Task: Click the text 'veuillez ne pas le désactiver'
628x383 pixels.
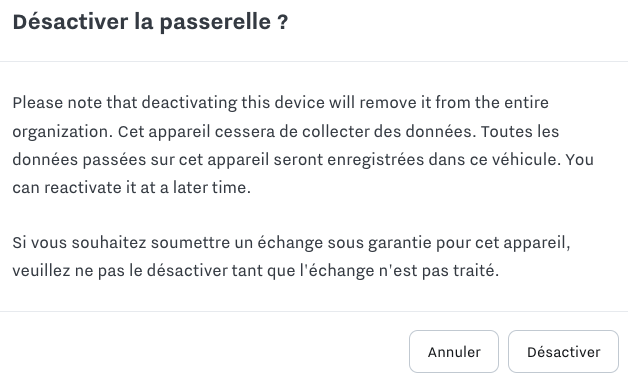Action: [120, 271]
